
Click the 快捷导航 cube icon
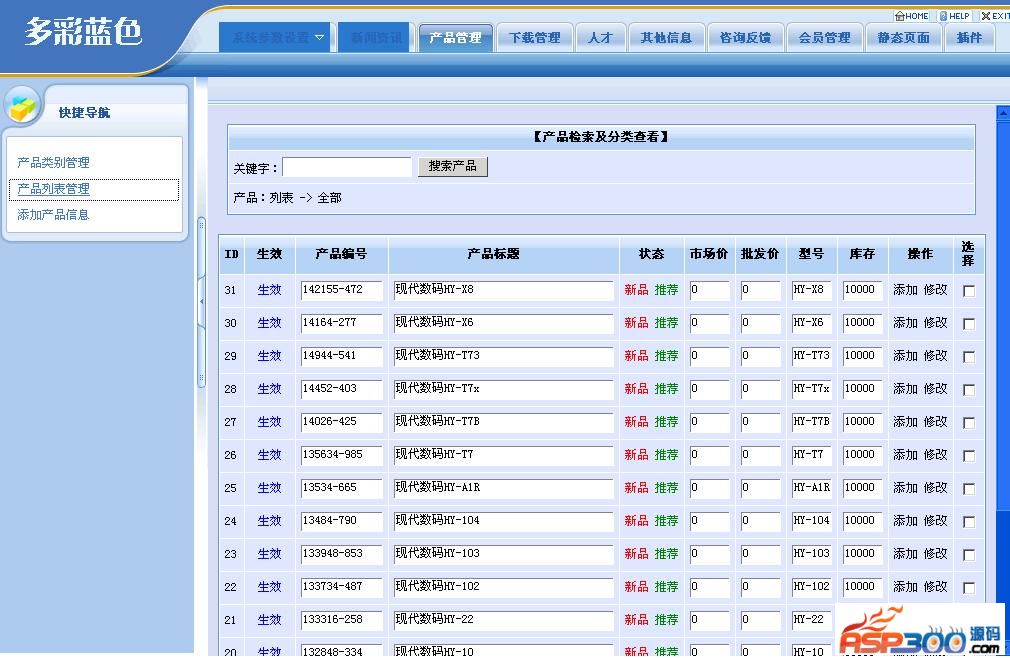click(x=24, y=106)
